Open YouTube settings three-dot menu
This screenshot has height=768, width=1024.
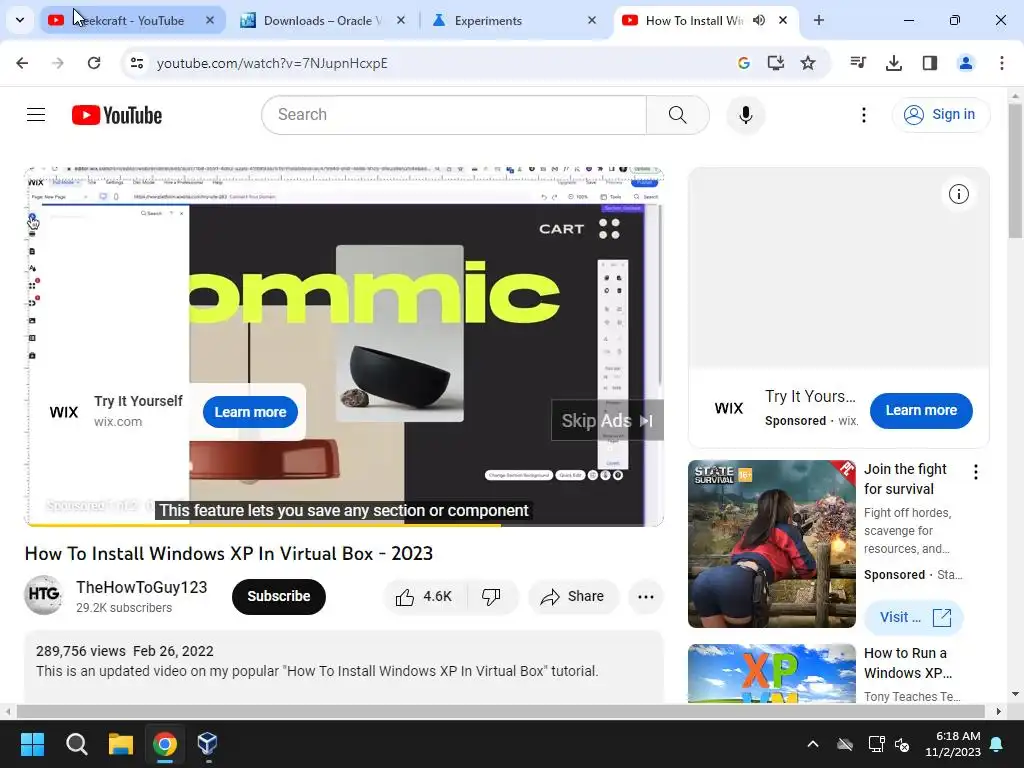coord(863,115)
